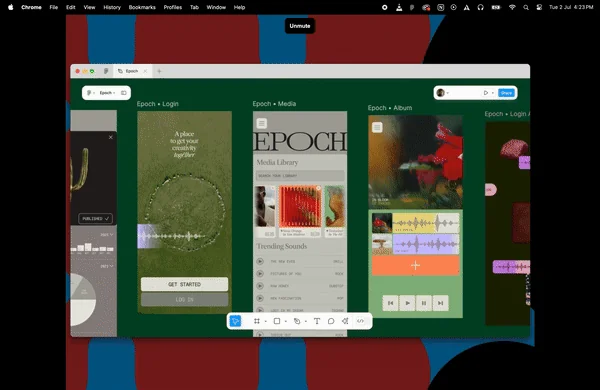Click the Wi-Fi status icon
Image resolution: width=600 pixels, height=390 pixels.
[x=512, y=7]
